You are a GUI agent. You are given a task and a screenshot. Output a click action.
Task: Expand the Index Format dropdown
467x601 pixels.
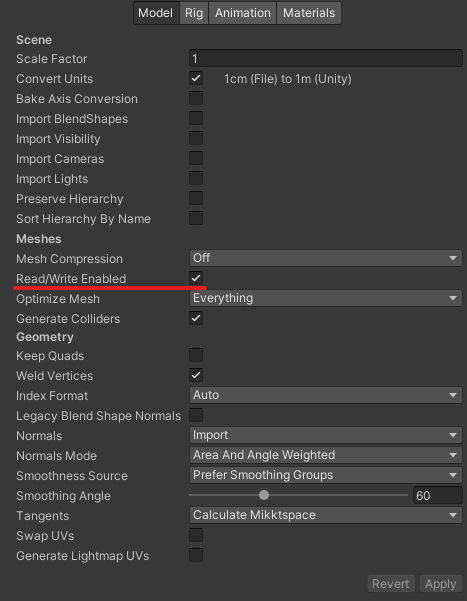(326, 395)
